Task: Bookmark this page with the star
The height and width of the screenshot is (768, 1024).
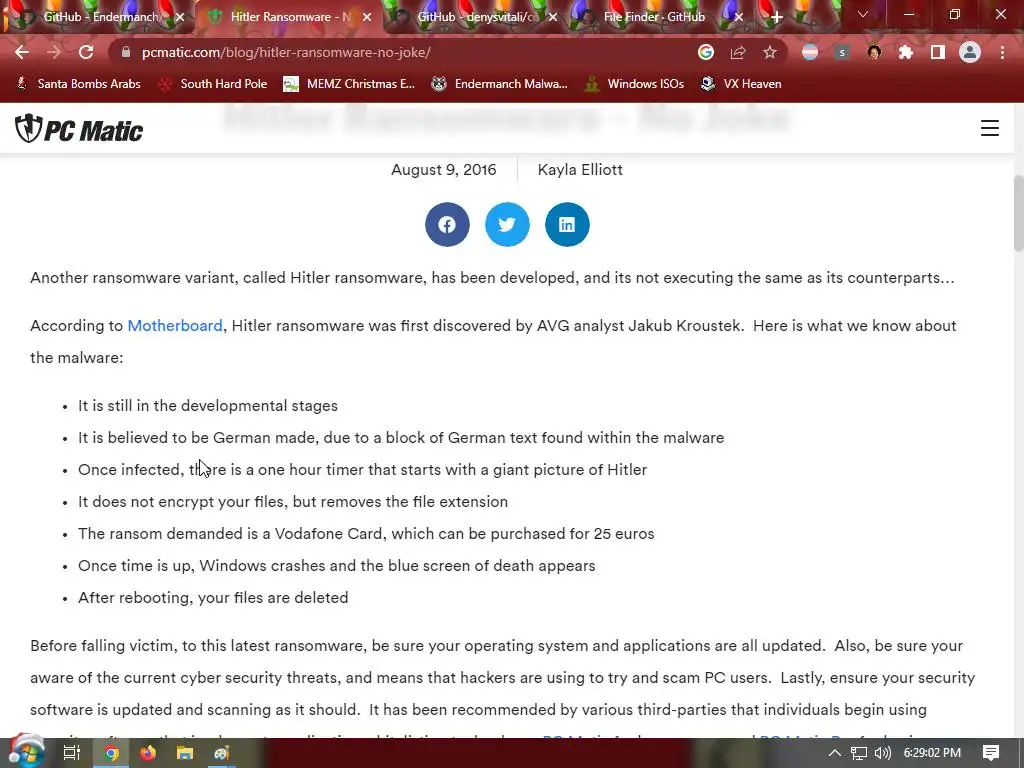Action: pyautogui.click(x=770, y=52)
